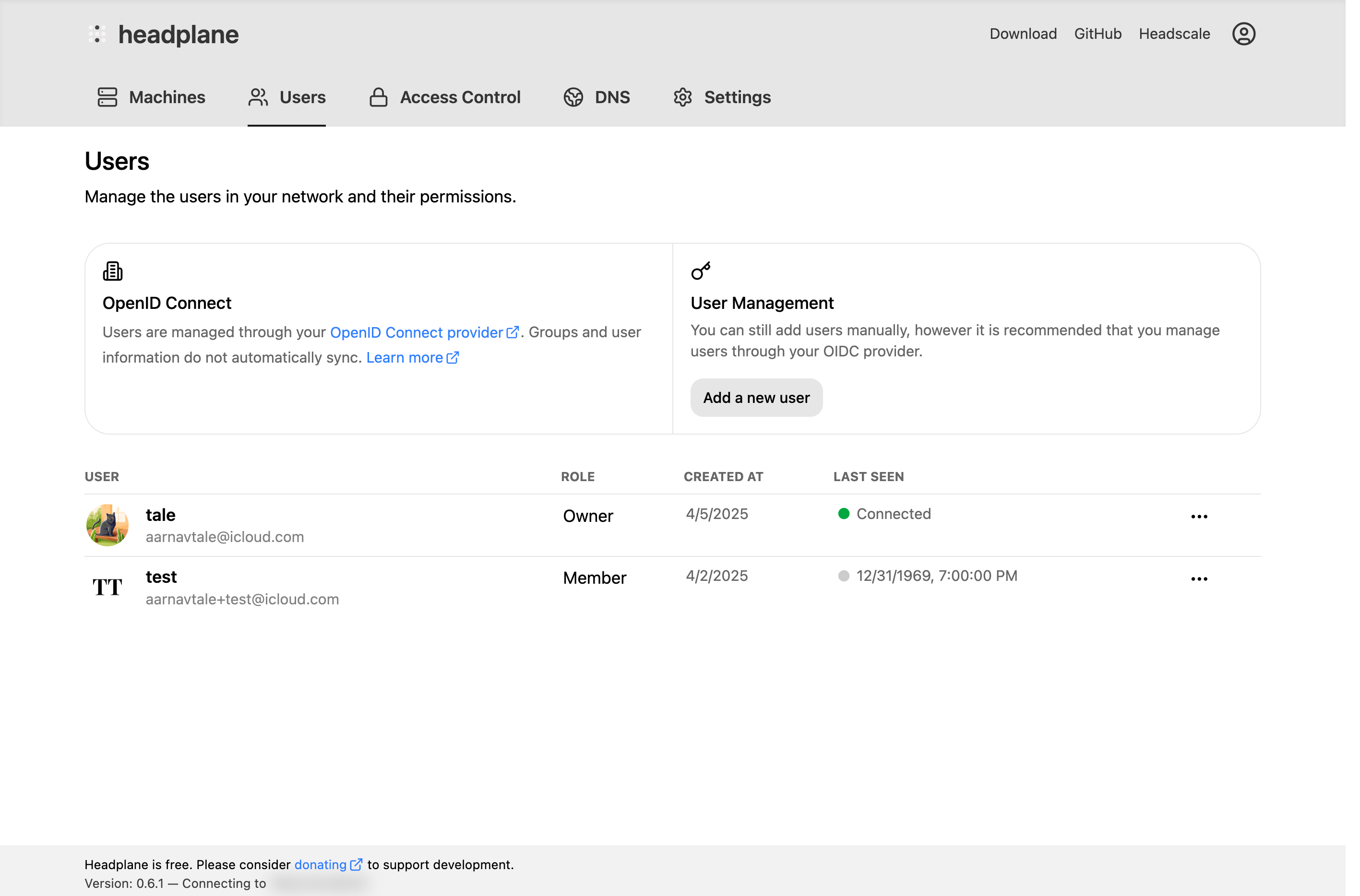1360x896 pixels.
Task: Click the headplane logo dots icon
Action: [98, 34]
